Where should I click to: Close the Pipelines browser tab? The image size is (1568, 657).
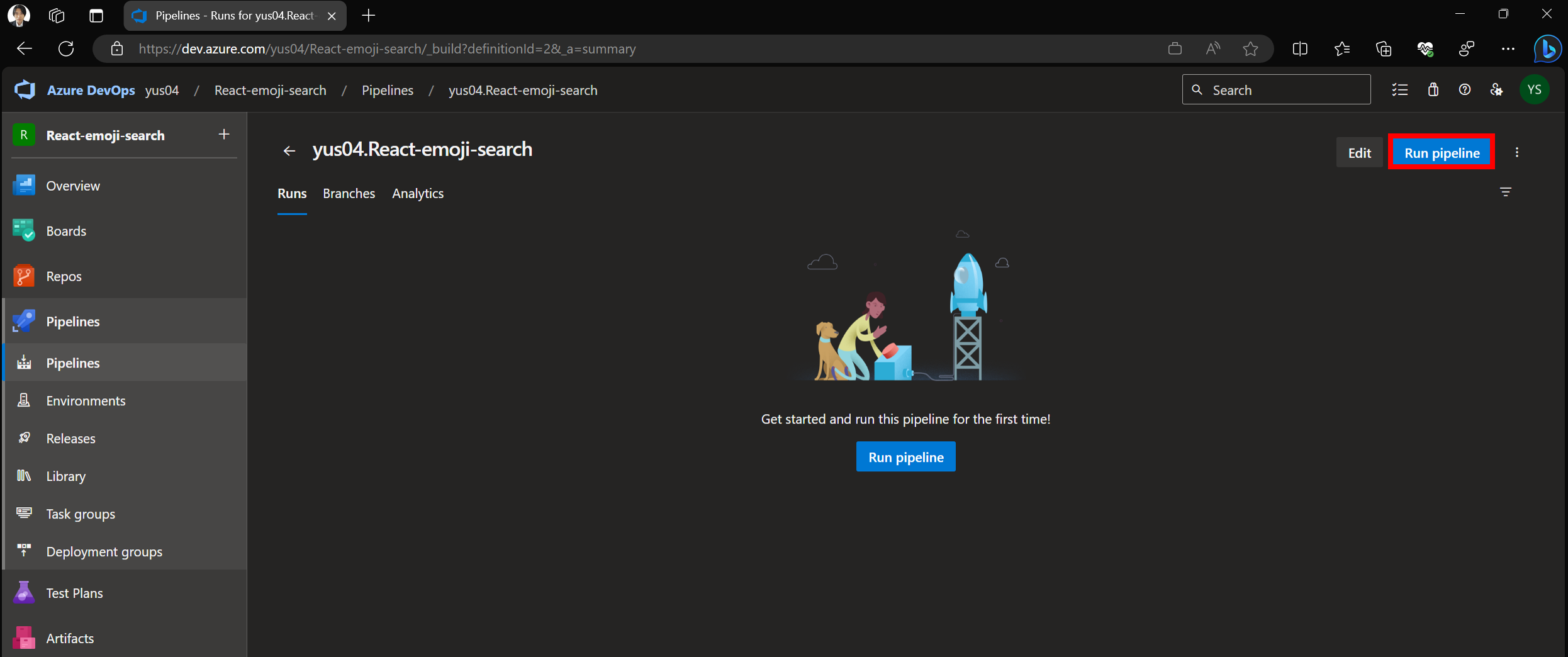click(x=332, y=16)
